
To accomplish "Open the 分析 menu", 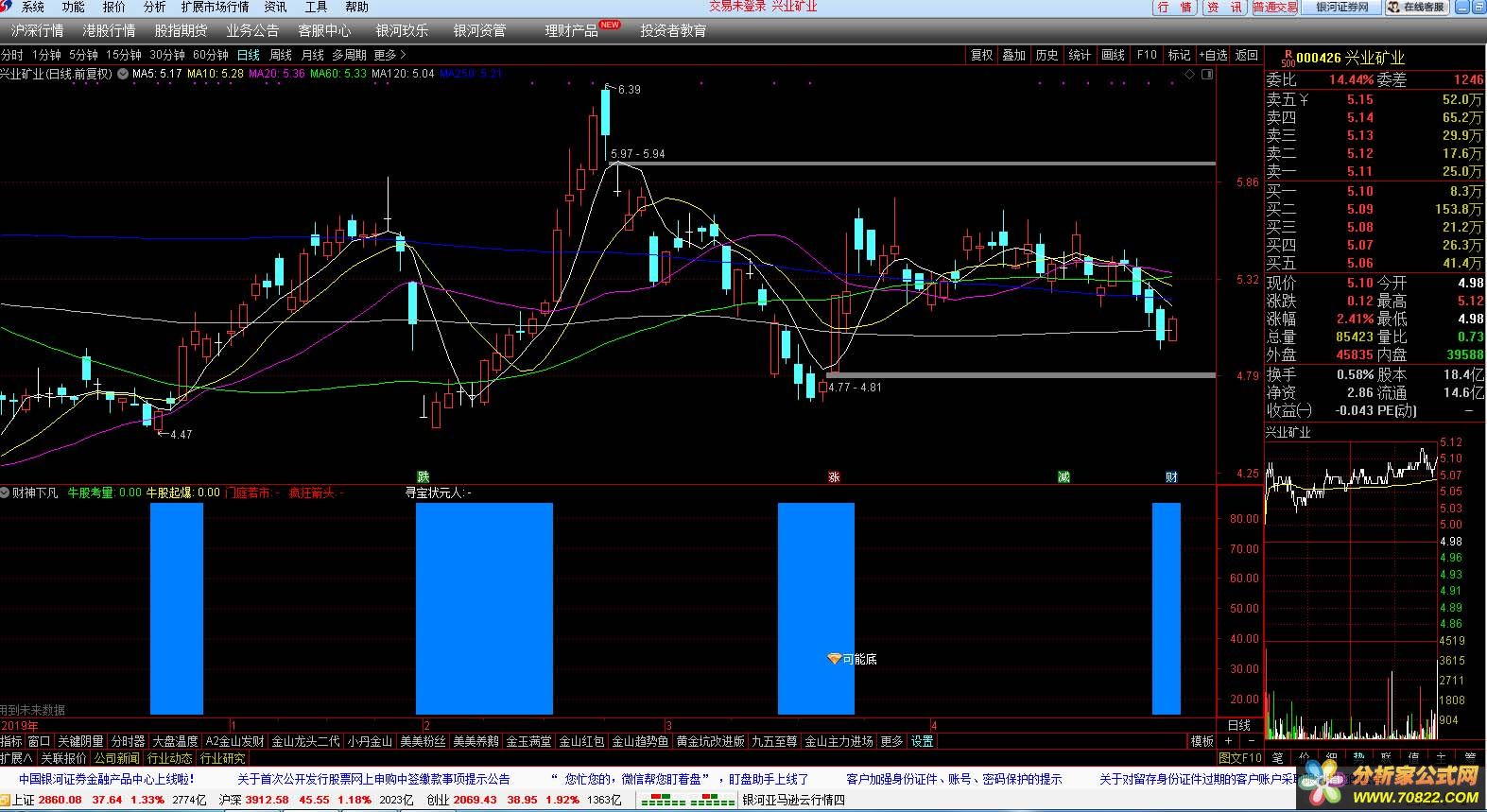I will click(154, 7).
